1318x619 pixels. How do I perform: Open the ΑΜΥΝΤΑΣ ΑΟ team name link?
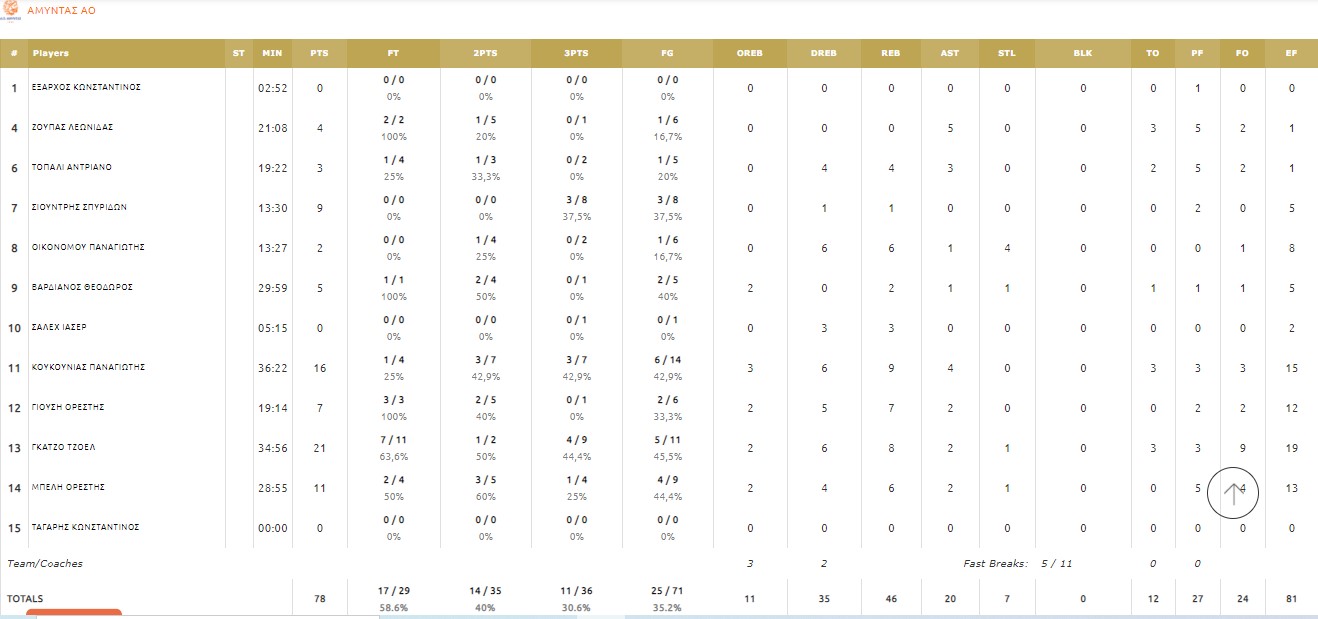coord(62,11)
